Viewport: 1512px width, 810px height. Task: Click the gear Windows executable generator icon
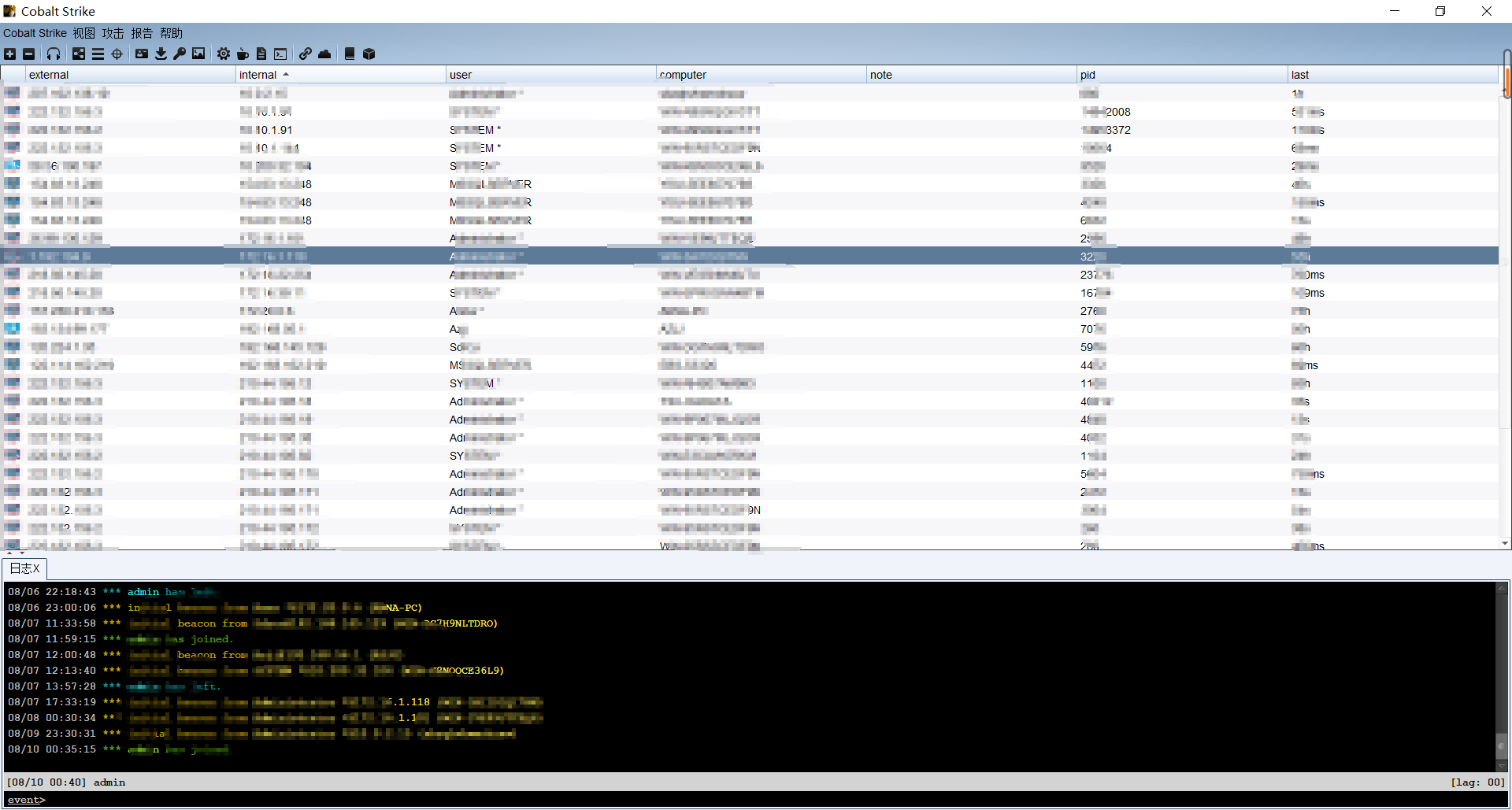point(224,54)
